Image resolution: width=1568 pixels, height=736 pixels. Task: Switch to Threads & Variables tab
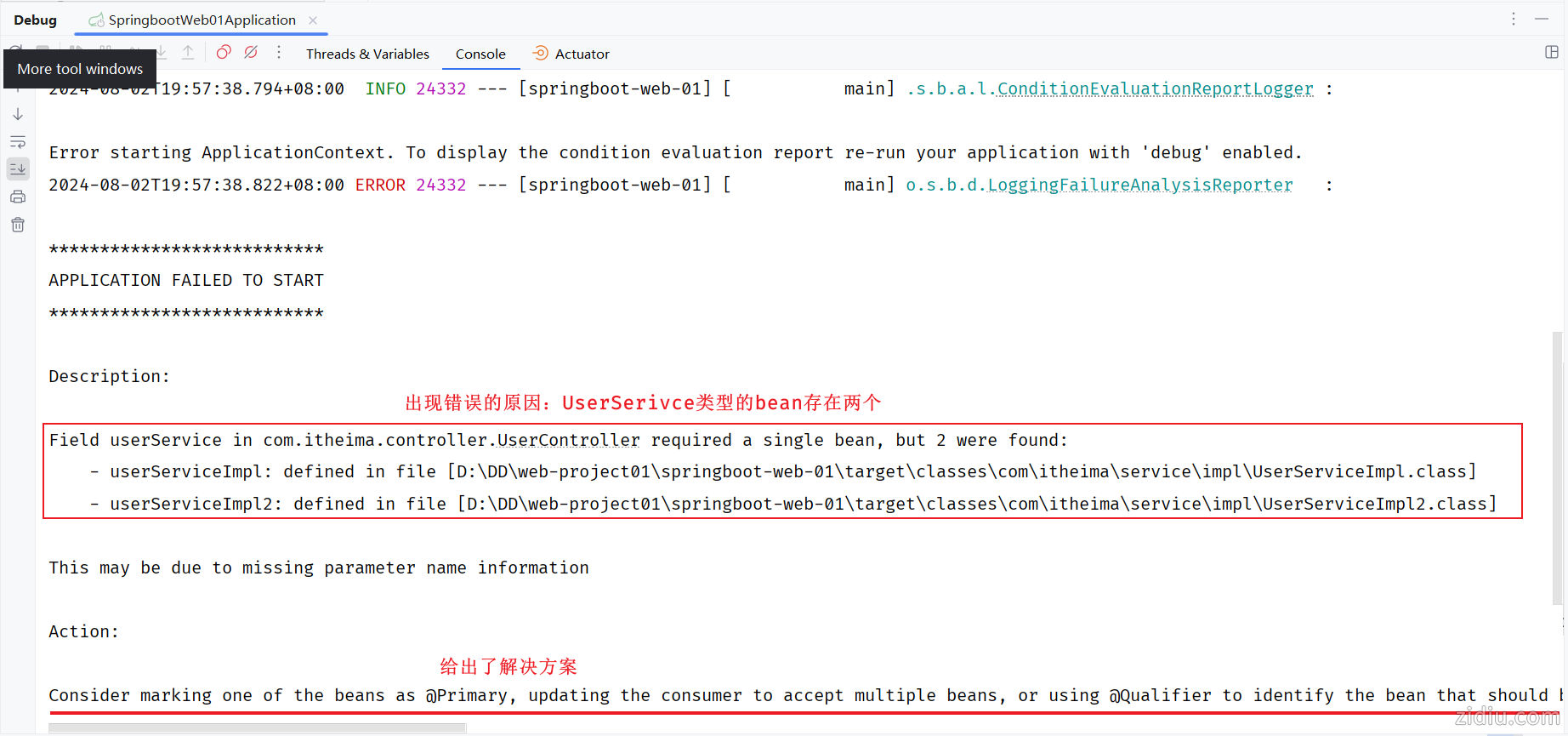(367, 54)
